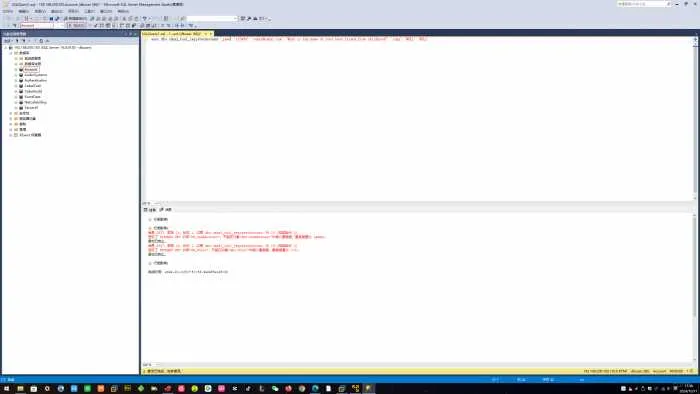
Task: Click the New Query toolbar button
Action: click(75, 18)
